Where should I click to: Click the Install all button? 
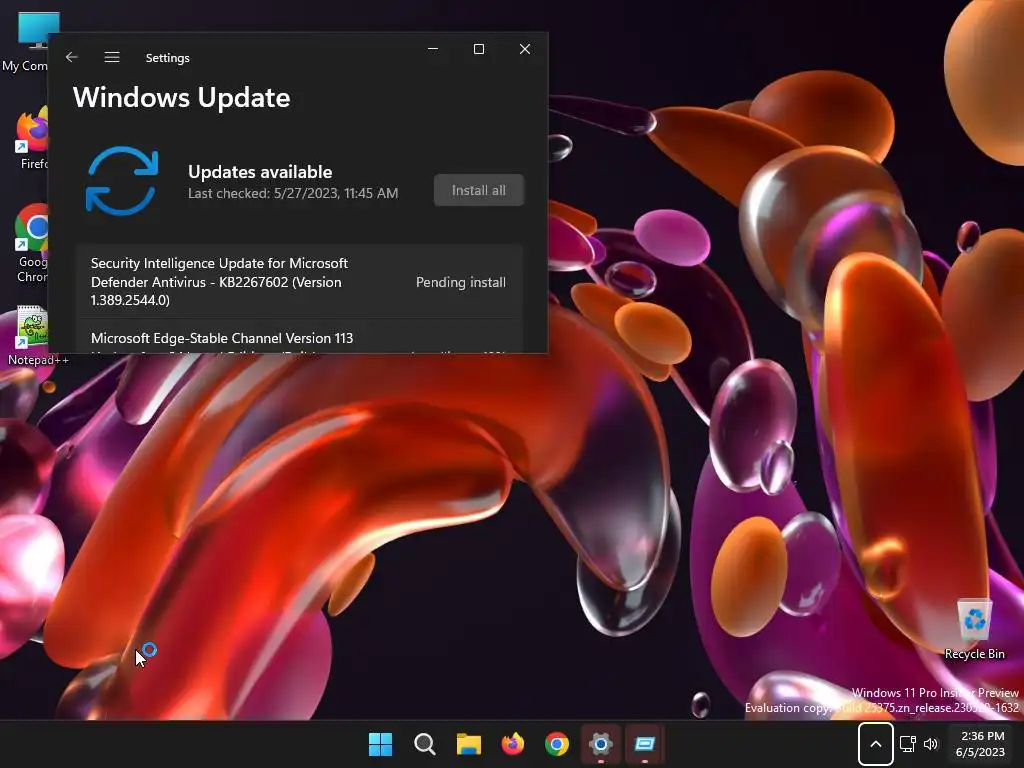pos(479,190)
